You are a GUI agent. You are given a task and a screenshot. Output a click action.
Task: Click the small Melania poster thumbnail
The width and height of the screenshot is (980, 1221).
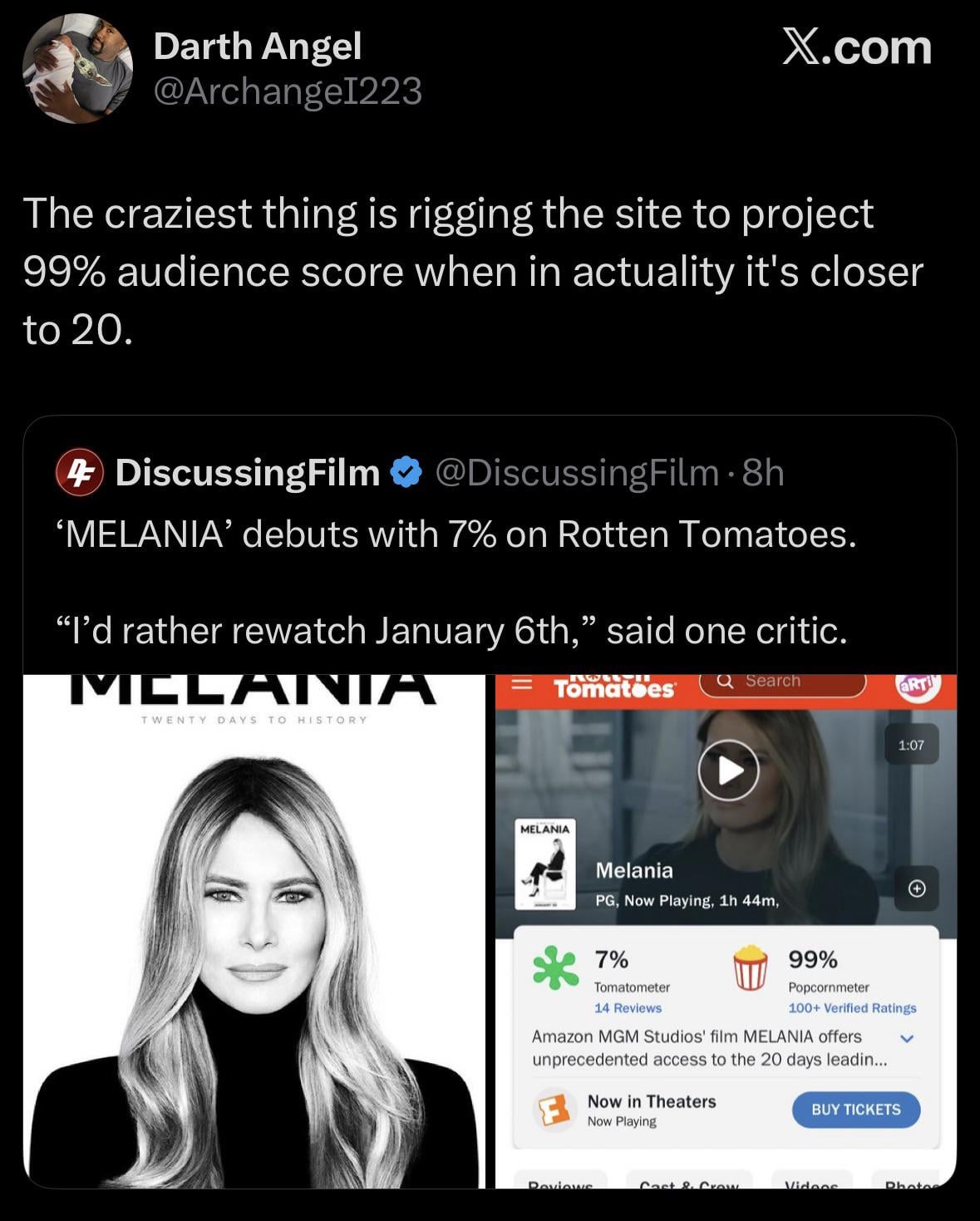tap(545, 864)
